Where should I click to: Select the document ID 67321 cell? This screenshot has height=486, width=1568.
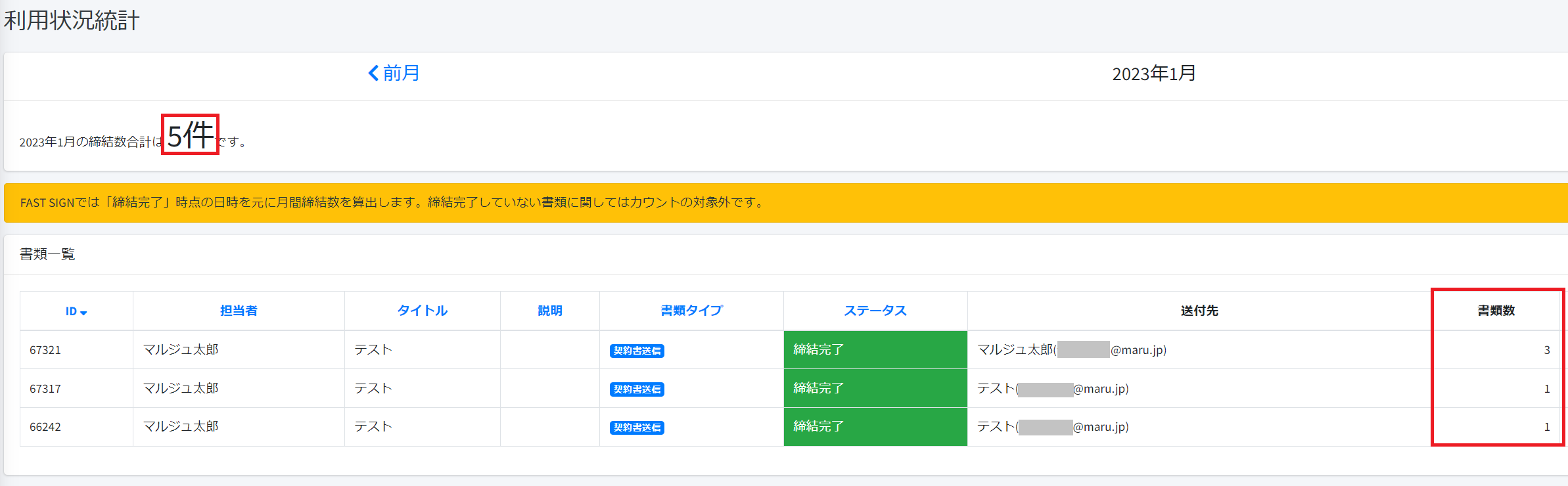tap(45, 350)
